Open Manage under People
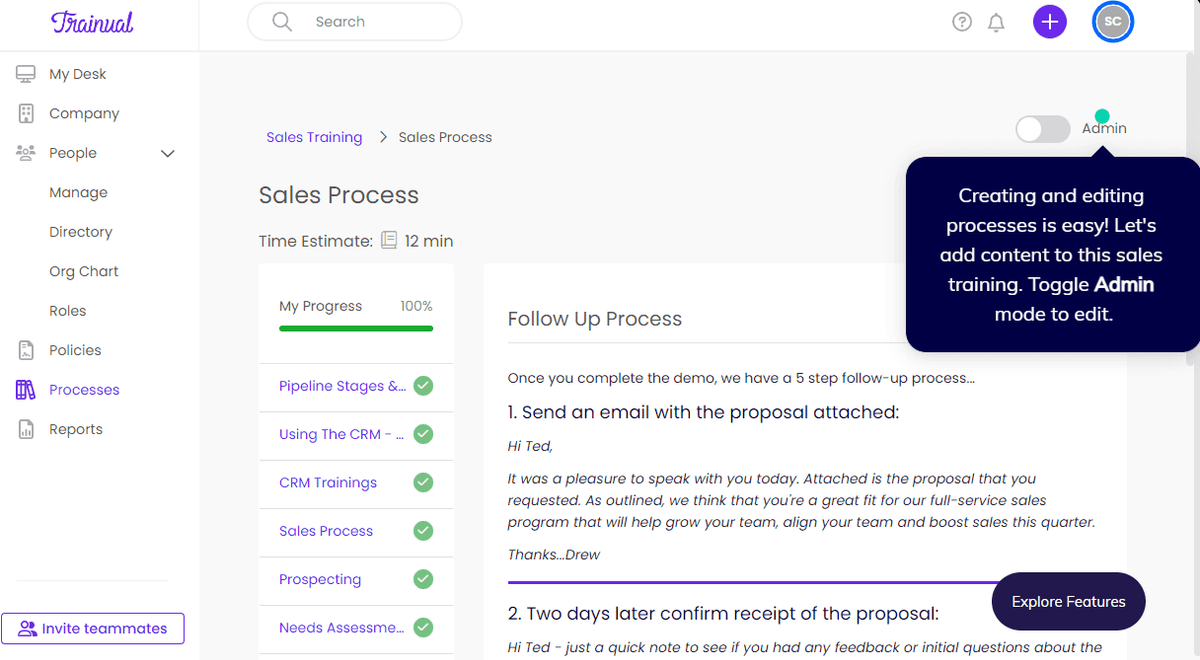 pyautogui.click(x=78, y=192)
